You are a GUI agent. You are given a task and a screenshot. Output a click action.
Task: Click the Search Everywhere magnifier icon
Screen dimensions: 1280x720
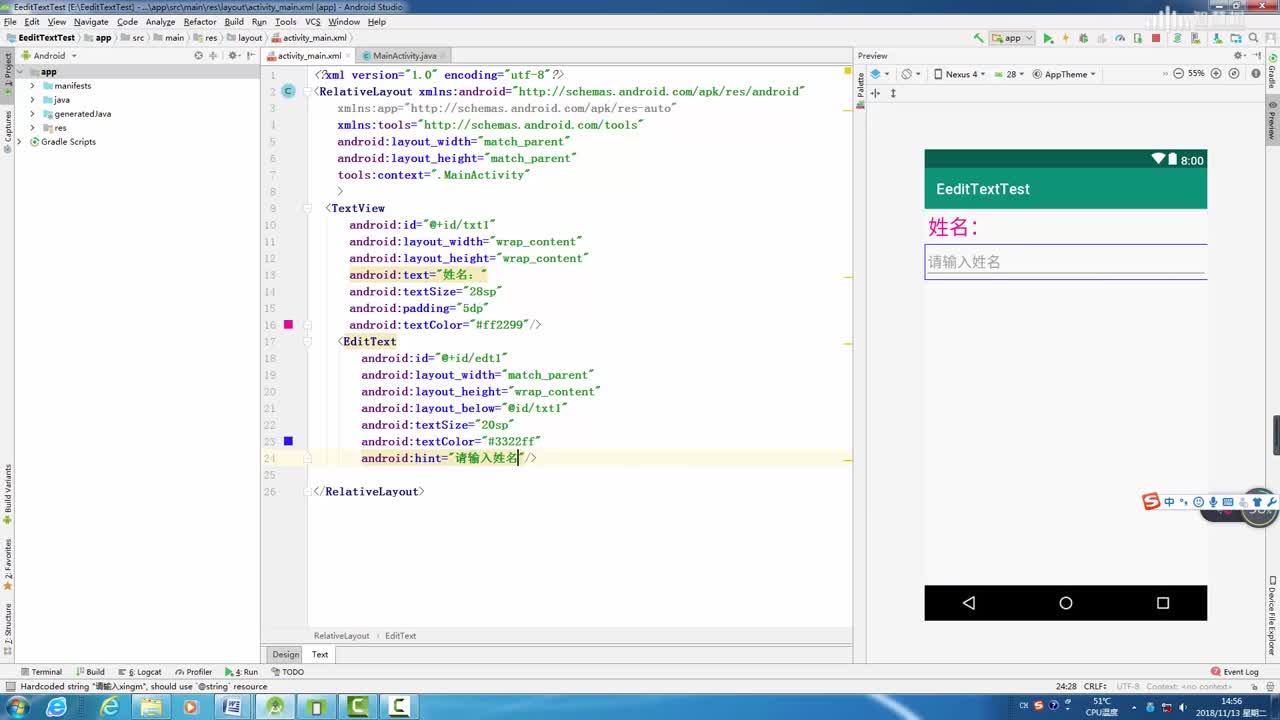(x=1253, y=38)
